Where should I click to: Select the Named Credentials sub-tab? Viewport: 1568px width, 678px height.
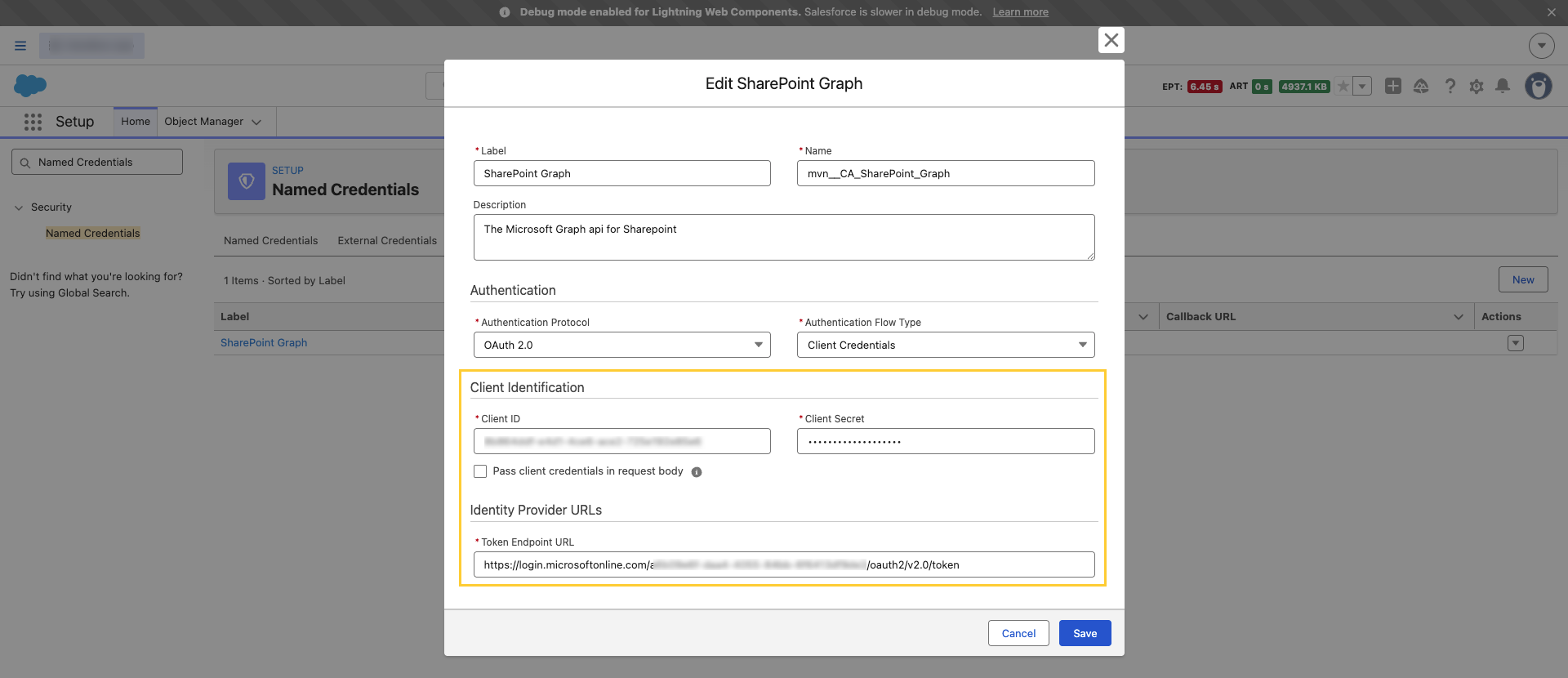(x=271, y=241)
